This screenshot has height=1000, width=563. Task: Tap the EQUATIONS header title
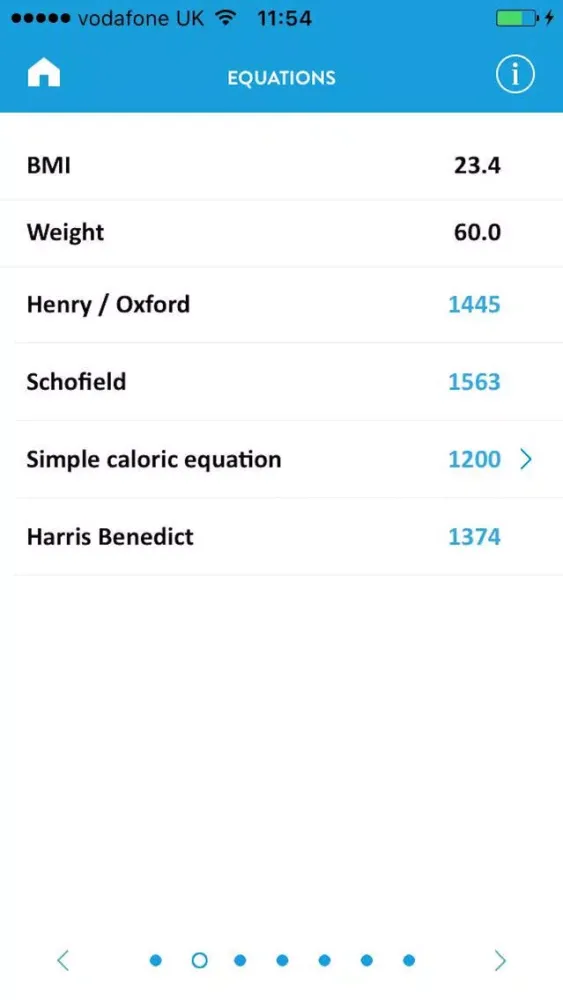[281, 78]
